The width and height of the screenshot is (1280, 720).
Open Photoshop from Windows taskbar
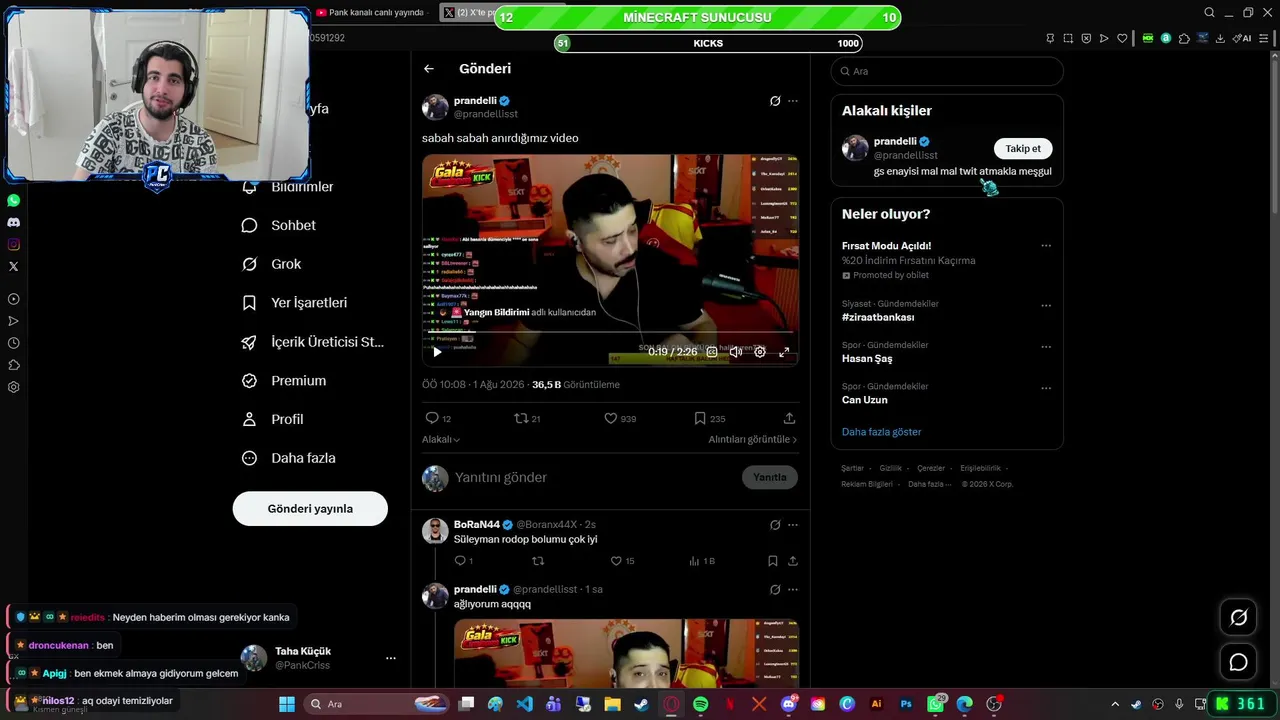point(906,704)
